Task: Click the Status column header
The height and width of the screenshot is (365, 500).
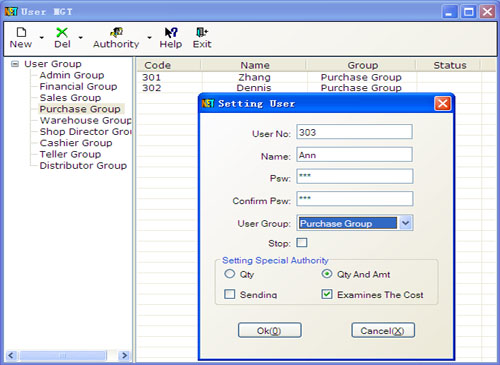Action: pyautogui.click(x=449, y=65)
